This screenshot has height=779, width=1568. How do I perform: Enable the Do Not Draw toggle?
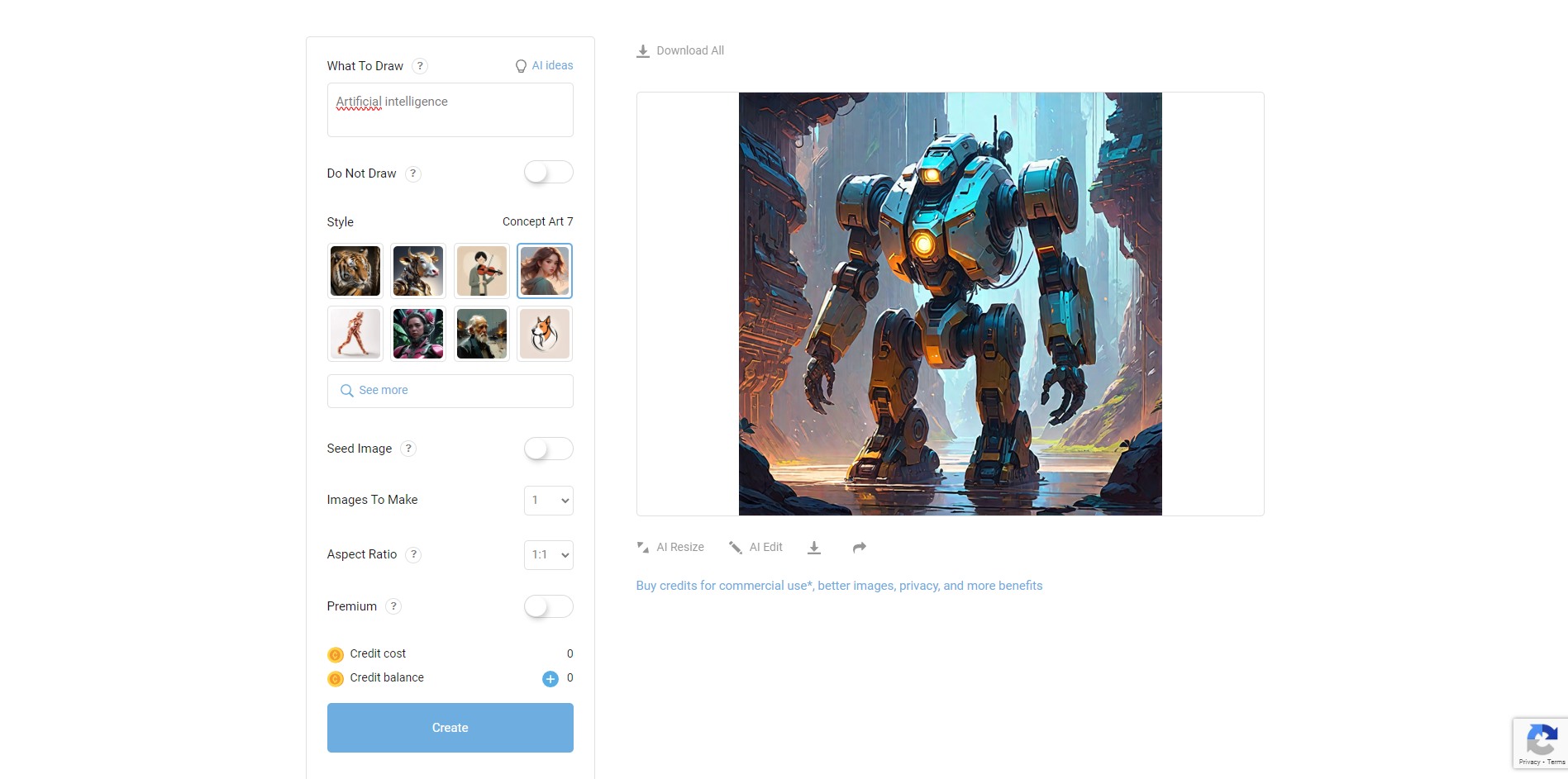(549, 173)
